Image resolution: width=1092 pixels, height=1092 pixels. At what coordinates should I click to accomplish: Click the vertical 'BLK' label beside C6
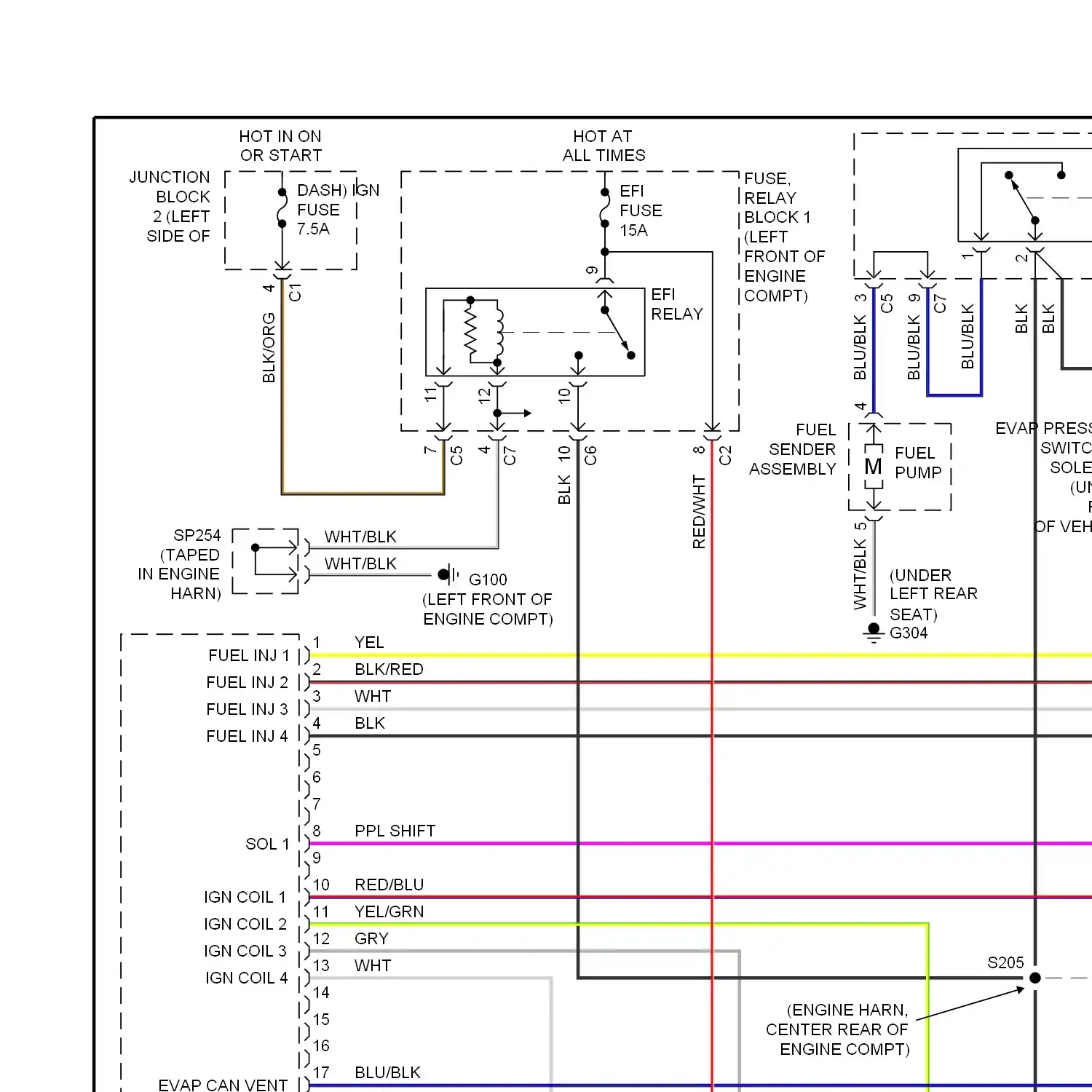[564, 490]
